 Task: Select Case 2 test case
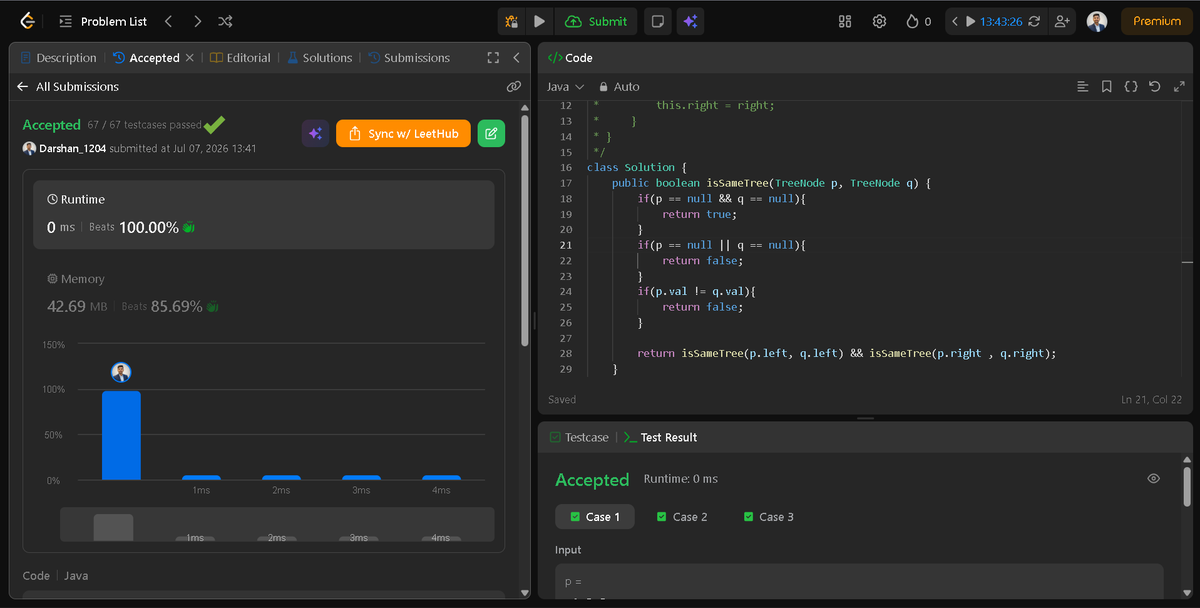pos(682,517)
